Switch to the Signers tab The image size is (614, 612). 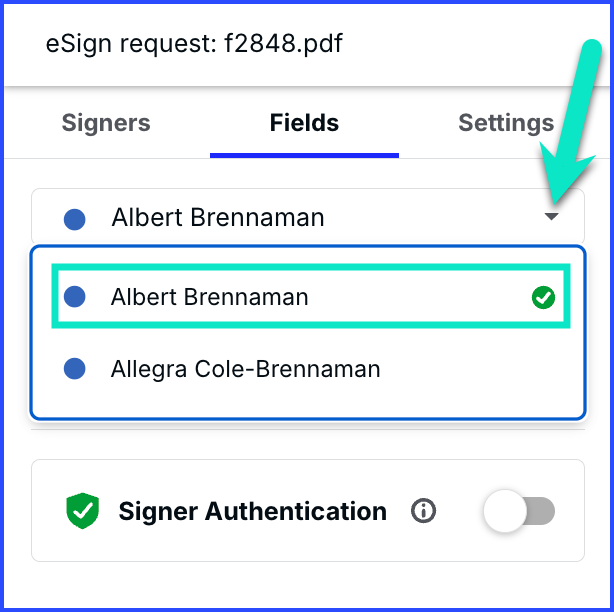pyautogui.click(x=106, y=123)
